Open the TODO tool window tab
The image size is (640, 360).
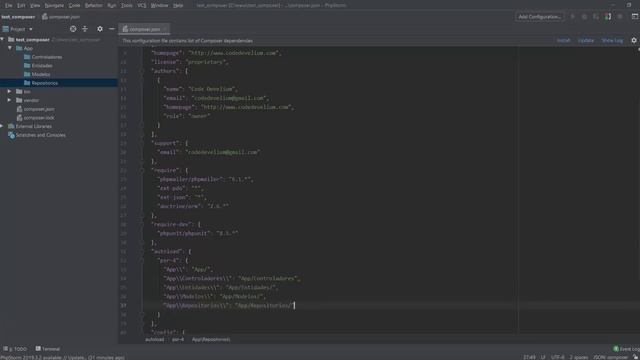[15, 349]
